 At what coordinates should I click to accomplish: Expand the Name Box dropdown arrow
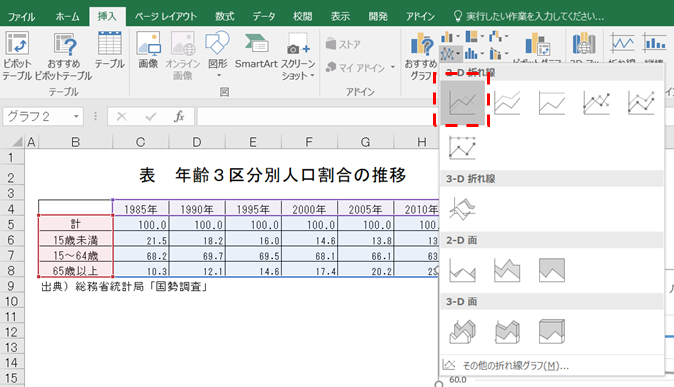click(76, 117)
